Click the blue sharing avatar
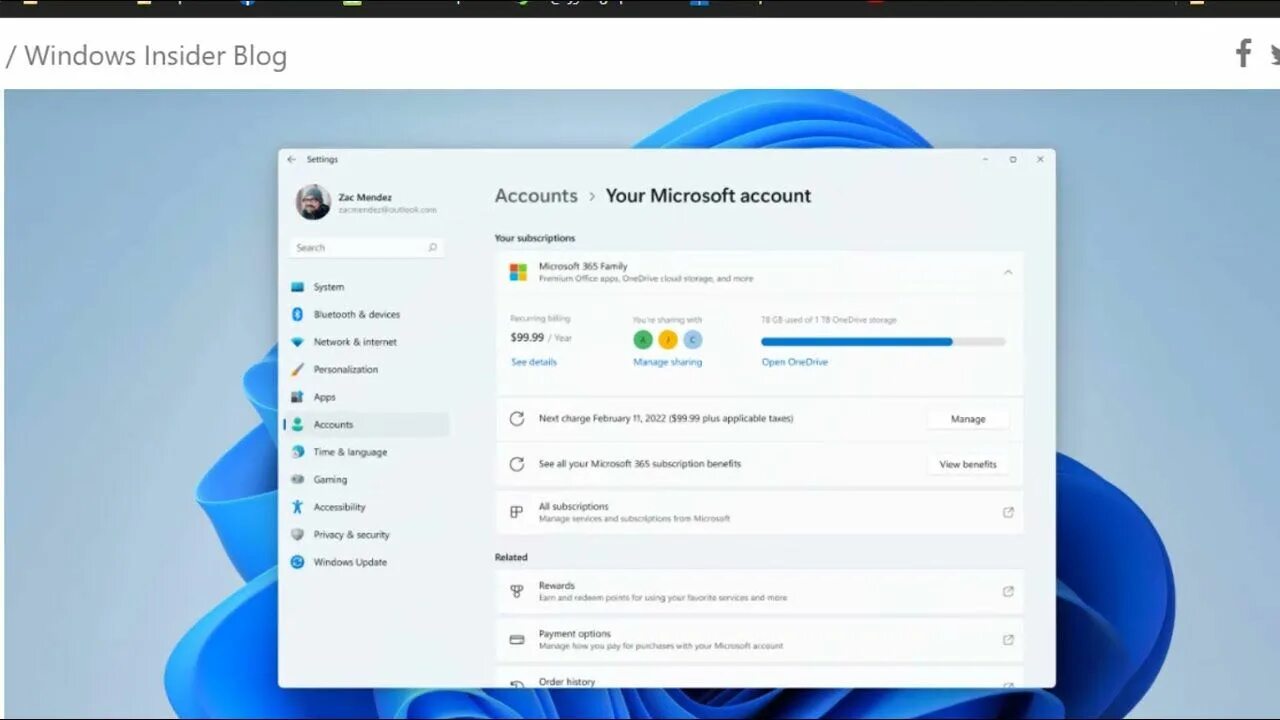Image resolution: width=1280 pixels, height=720 pixels. pyautogui.click(x=693, y=340)
